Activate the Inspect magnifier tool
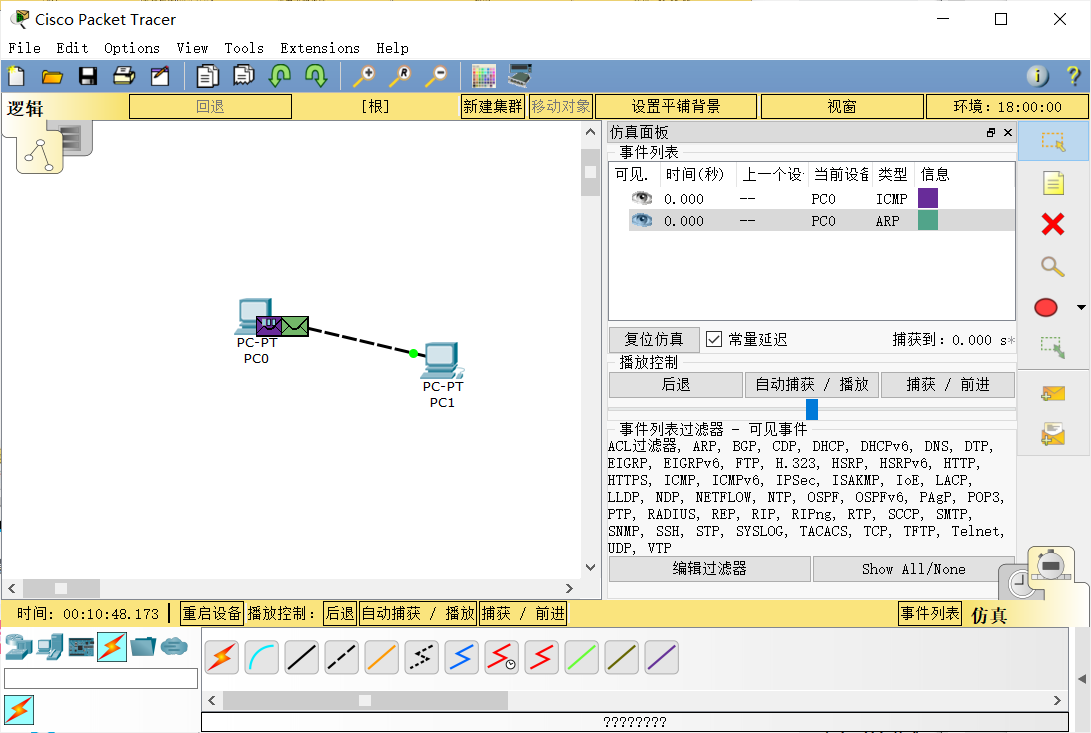This screenshot has width=1091, height=733. tap(1052, 266)
